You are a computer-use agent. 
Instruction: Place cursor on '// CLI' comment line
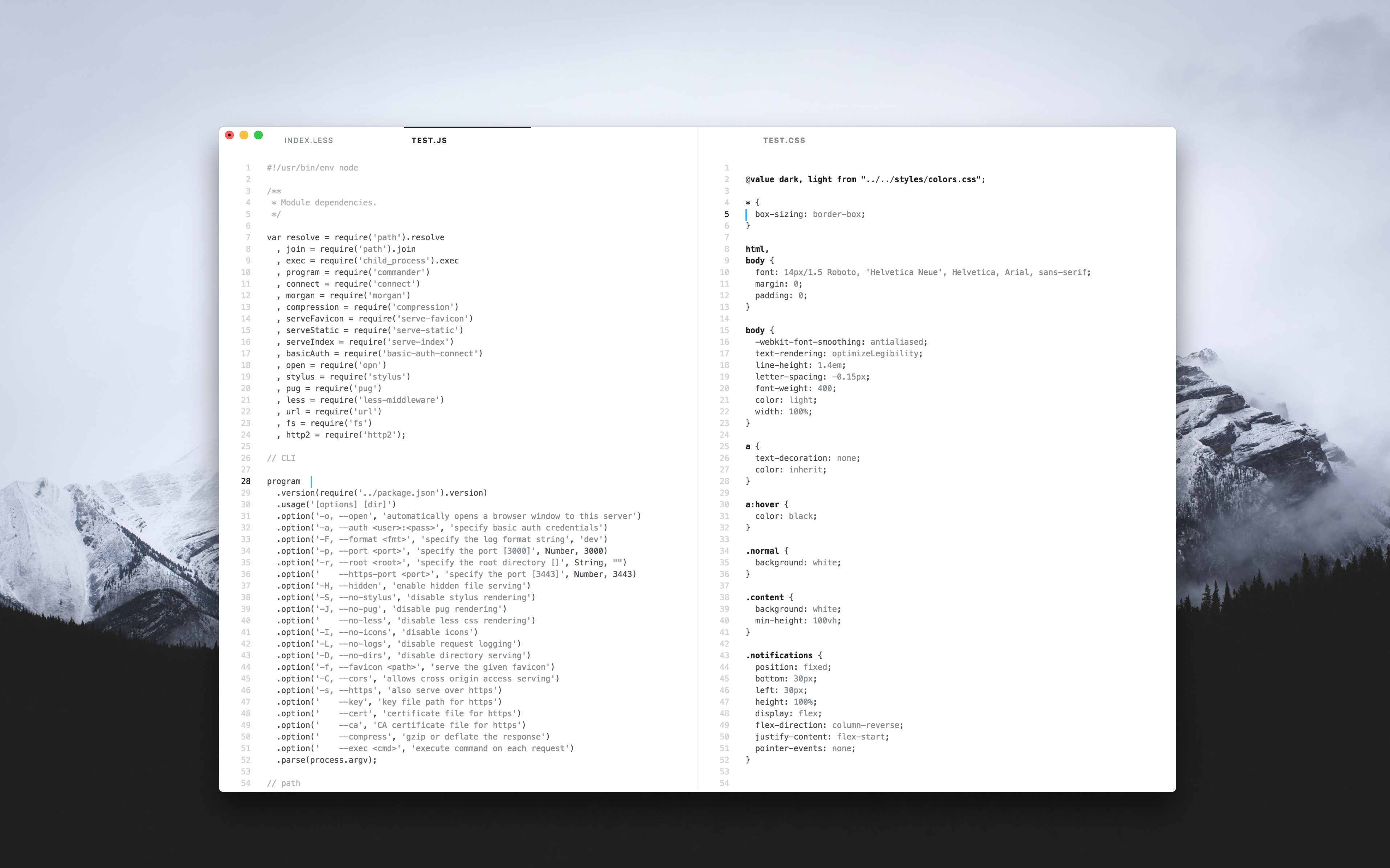tap(281, 458)
